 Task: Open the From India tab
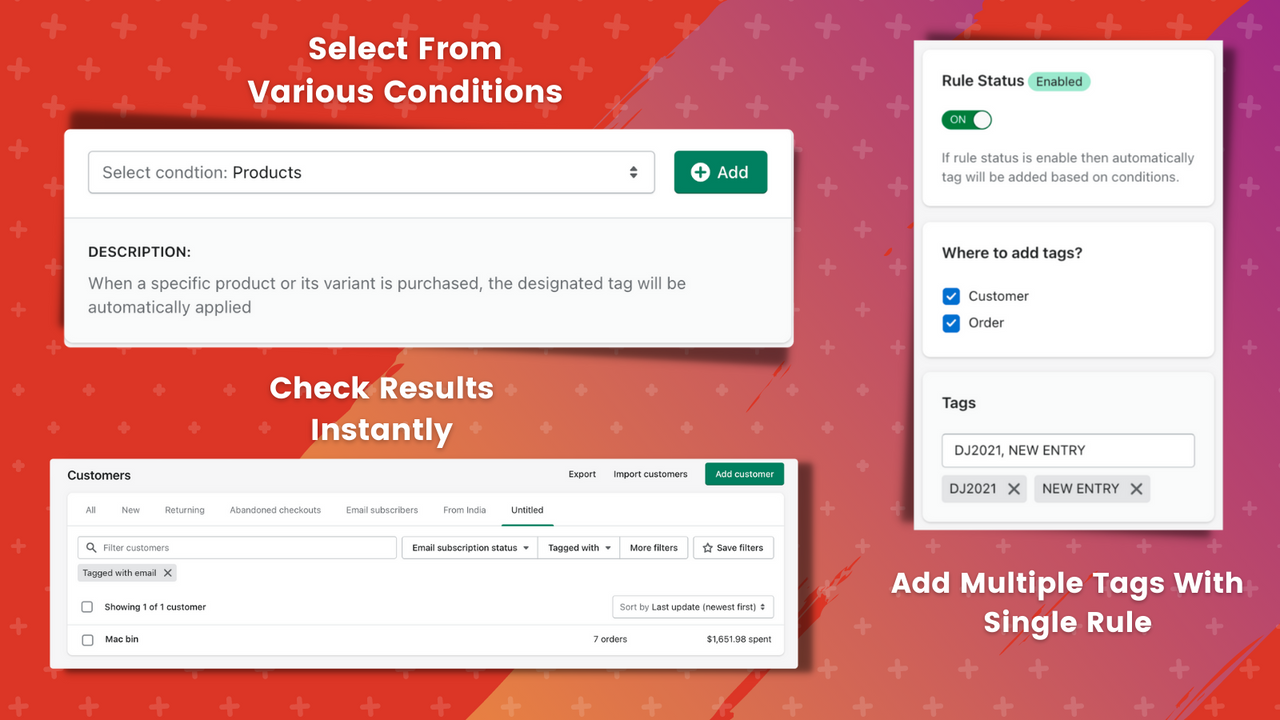pyautogui.click(x=465, y=510)
